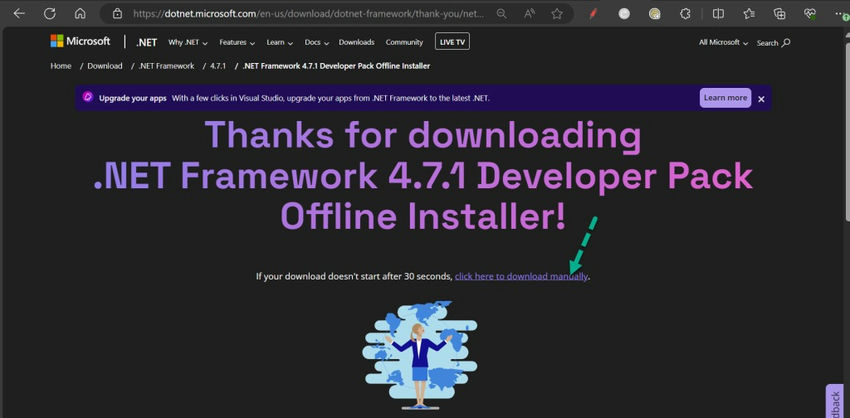Click the red feather extension icon
Image resolution: width=850 pixels, height=418 pixels.
coord(594,14)
